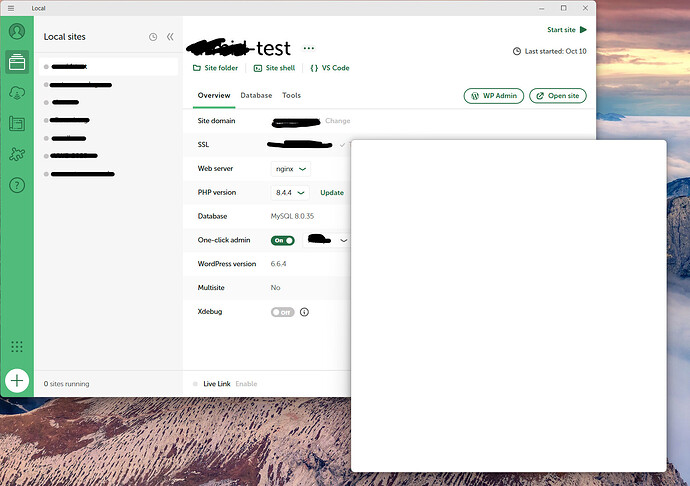This screenshot has width=690, height=486.
Task: Click the Open site button
Action: tap(558, 96)
